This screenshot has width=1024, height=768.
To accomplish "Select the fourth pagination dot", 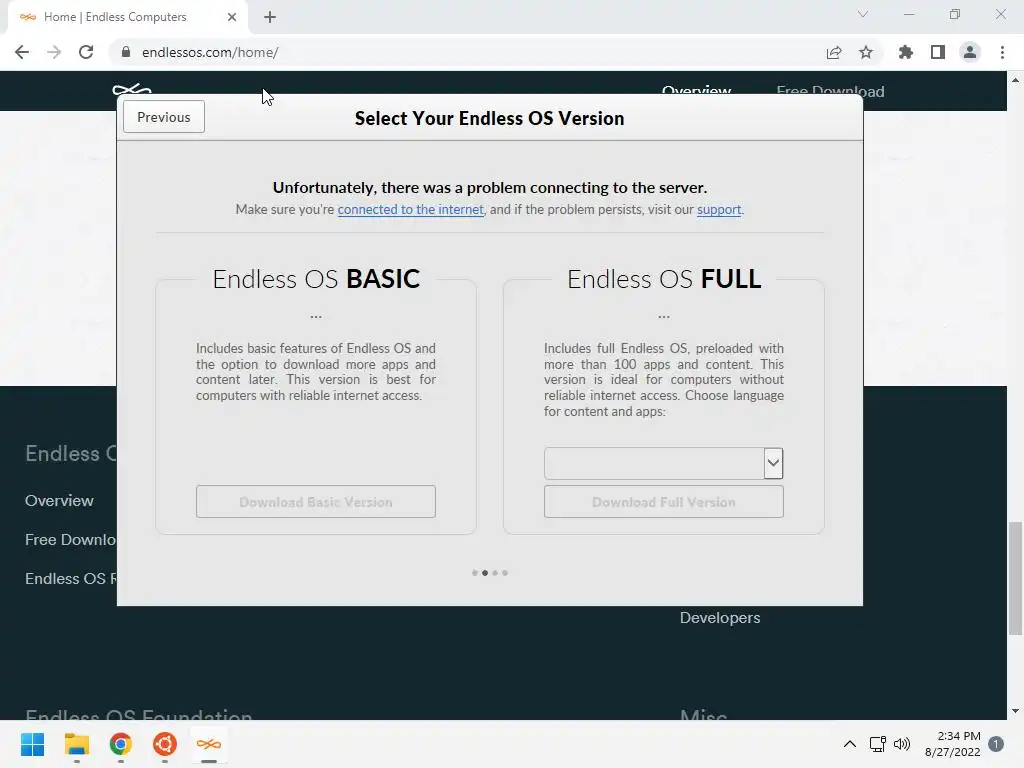I will [505, 573].
